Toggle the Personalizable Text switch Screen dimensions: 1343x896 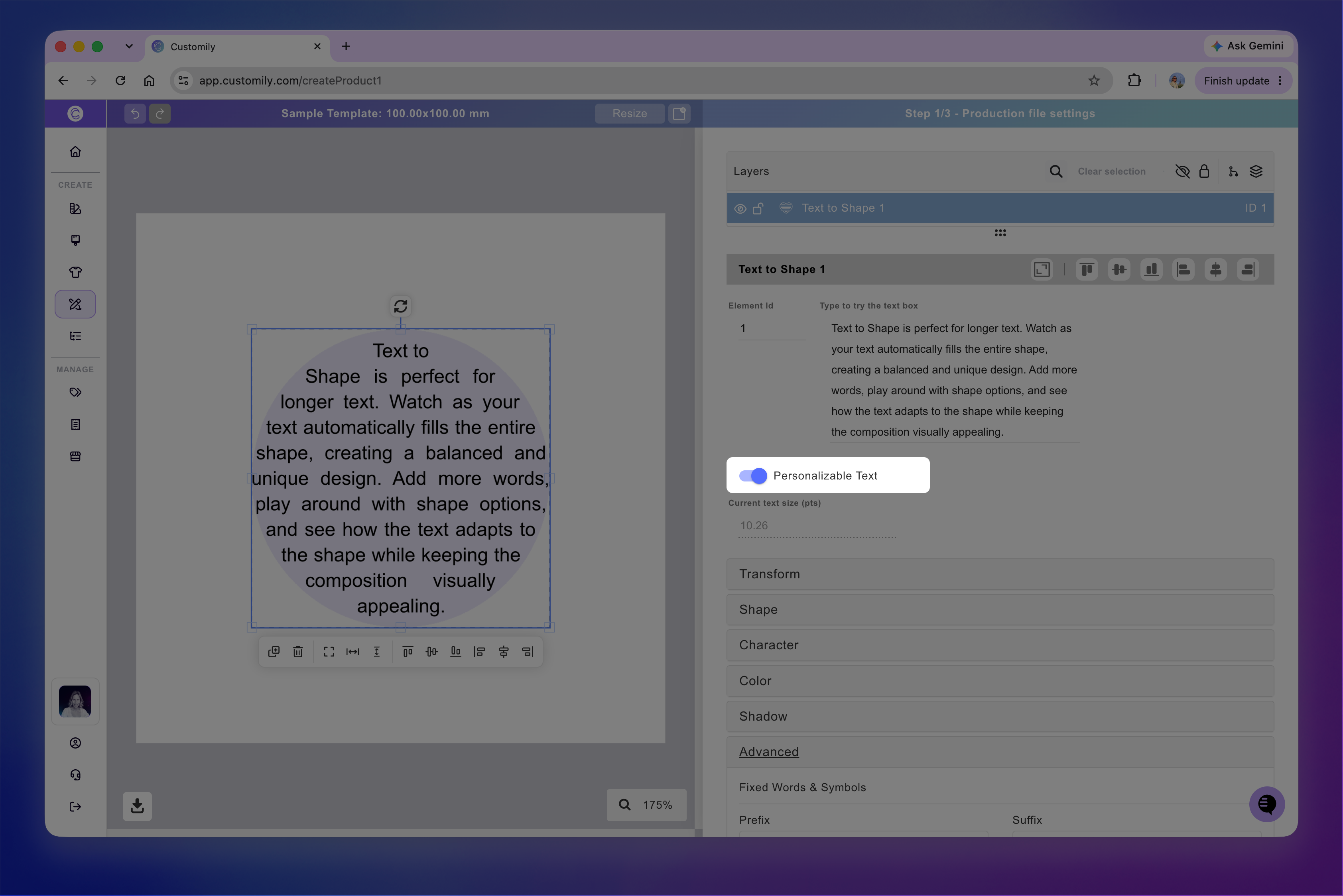click(x=752, y=476)
